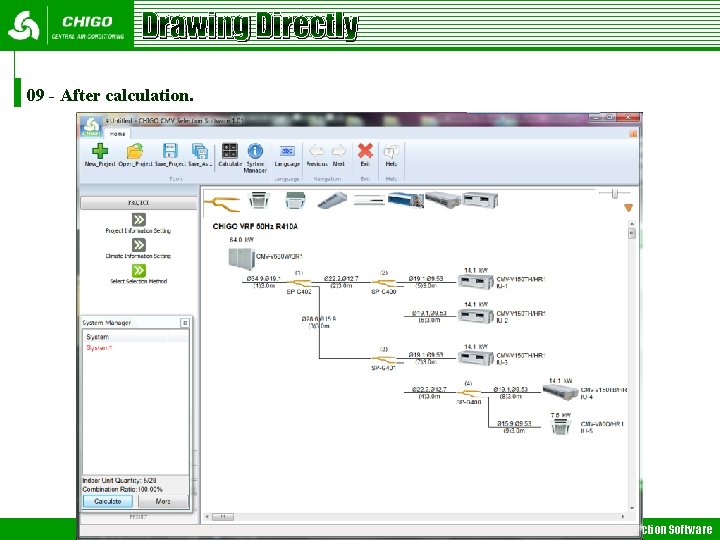Viewport: 720px width, 540px height.
Task: Select indoor duct unit IU-3
Action: [x=476, y=358]
